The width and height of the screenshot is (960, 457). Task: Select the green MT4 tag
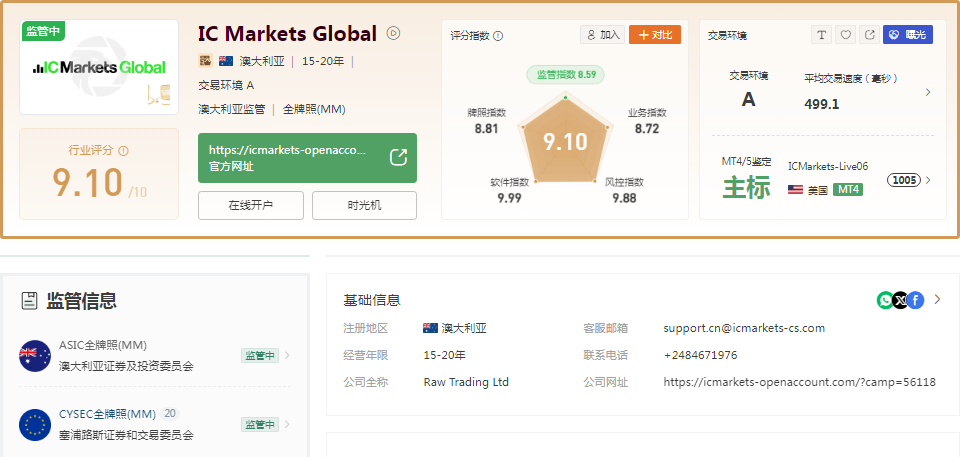click(x=848, y=190)
